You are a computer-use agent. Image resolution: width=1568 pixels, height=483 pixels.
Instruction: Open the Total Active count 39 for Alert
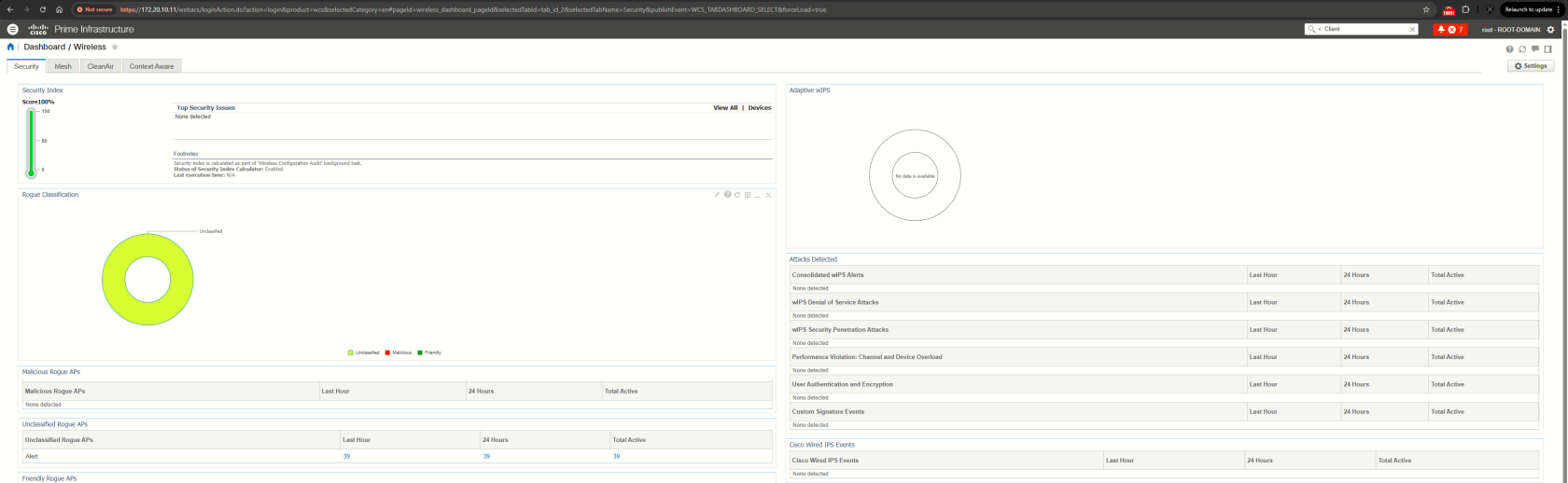coord(616,456)
